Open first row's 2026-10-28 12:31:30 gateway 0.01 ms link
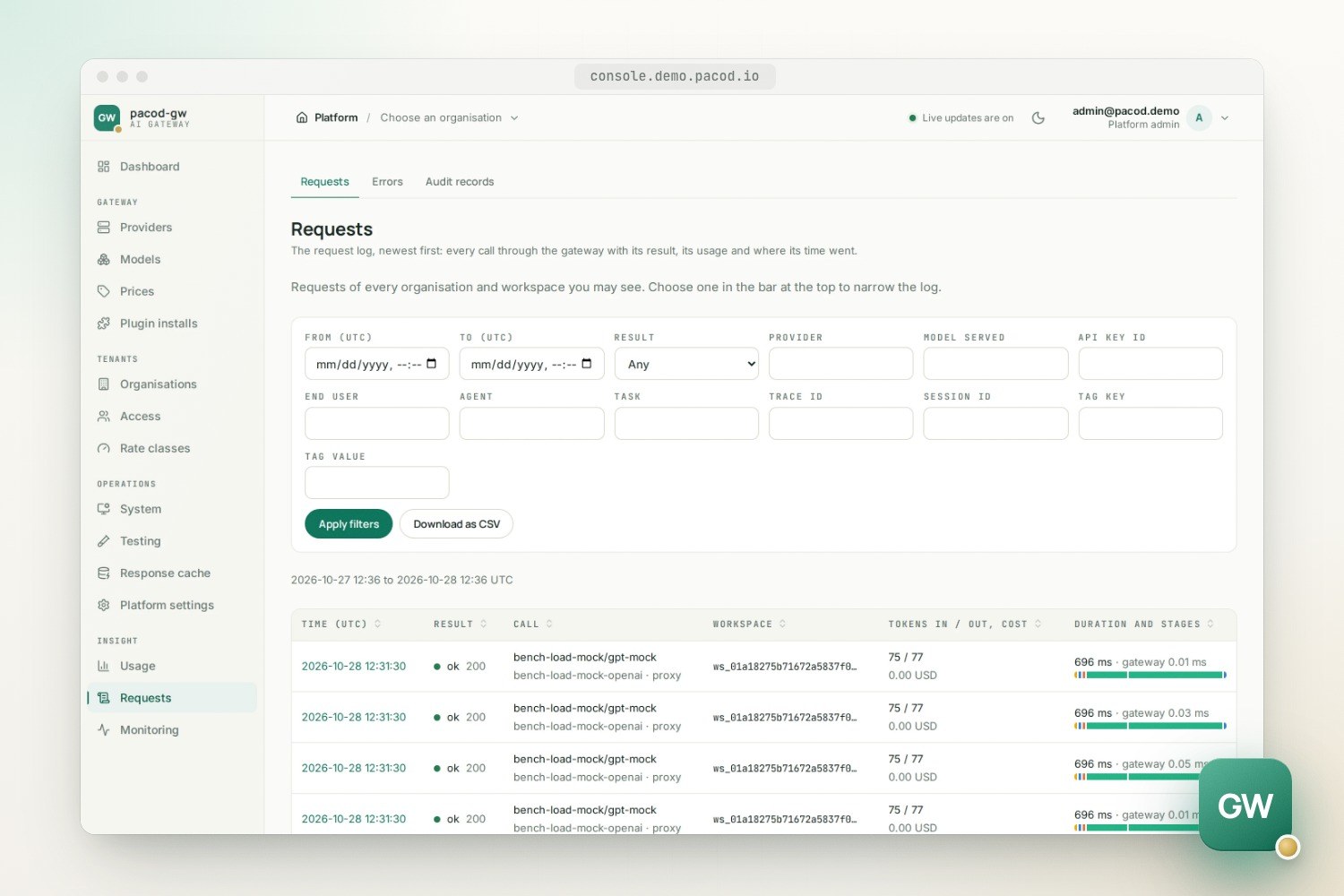Image resolution: width=1344 pixels, height=896 pixels. pos(354,667)
